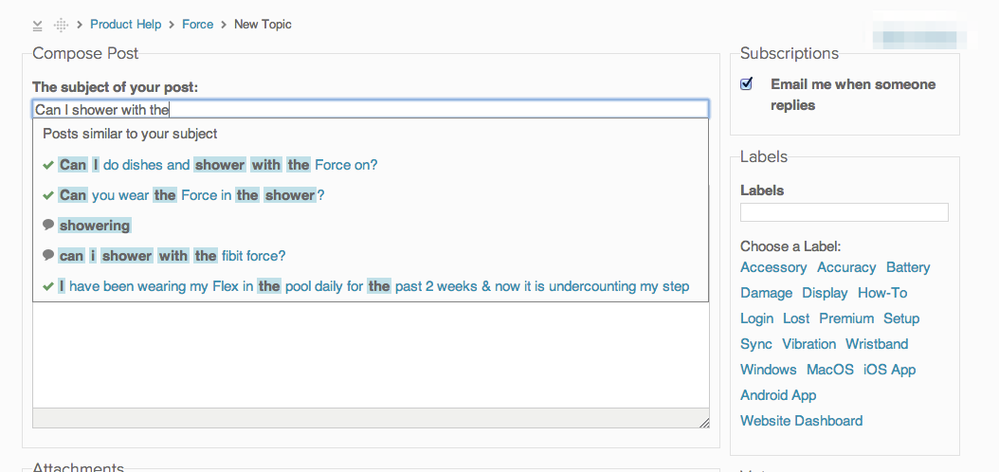This screenshot has width=999, height=472.
Task: Select the Battery label
Action: [x=908, y=267]
